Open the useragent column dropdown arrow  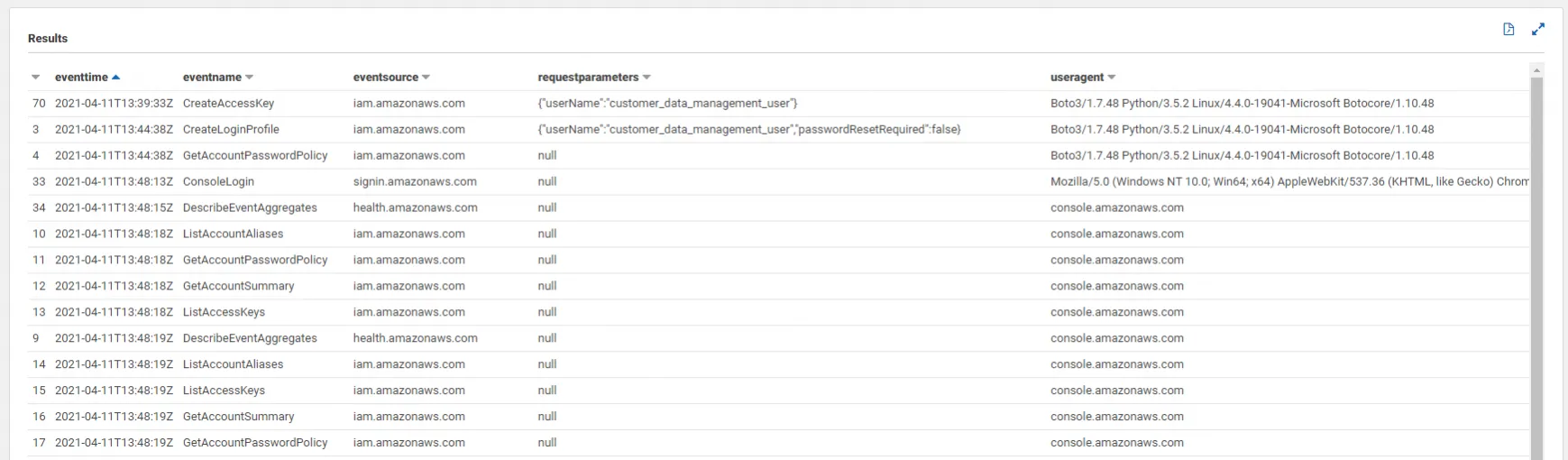(1112, 78)
